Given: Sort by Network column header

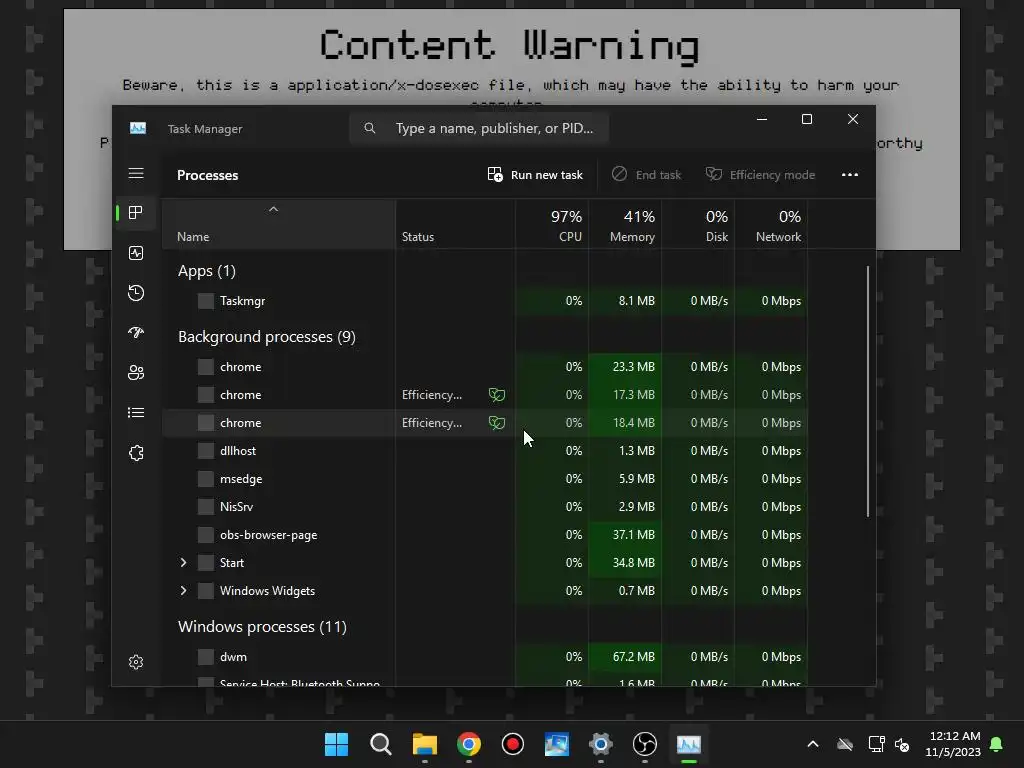Looking at the screenshot, I should [x=771, y=225].
